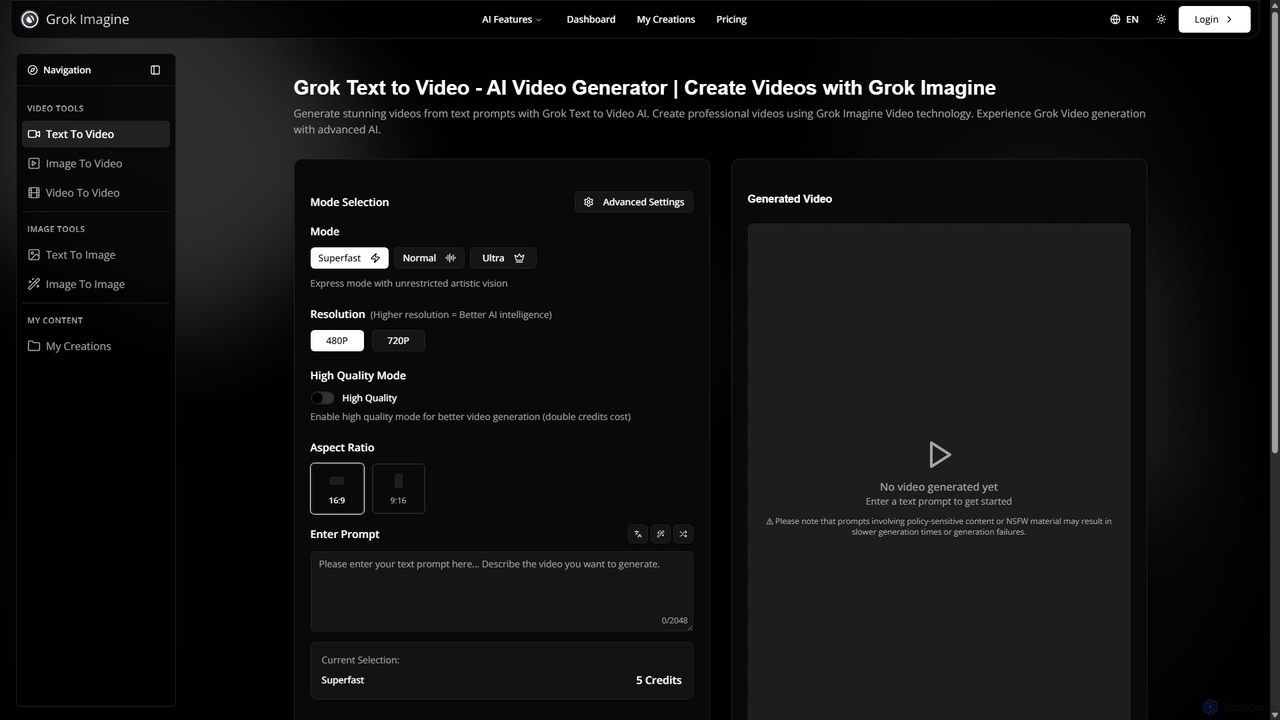This screenshot has width=1280, height=720.
Task: Enable the High Quality switch
Action: (x=322, y=398)
